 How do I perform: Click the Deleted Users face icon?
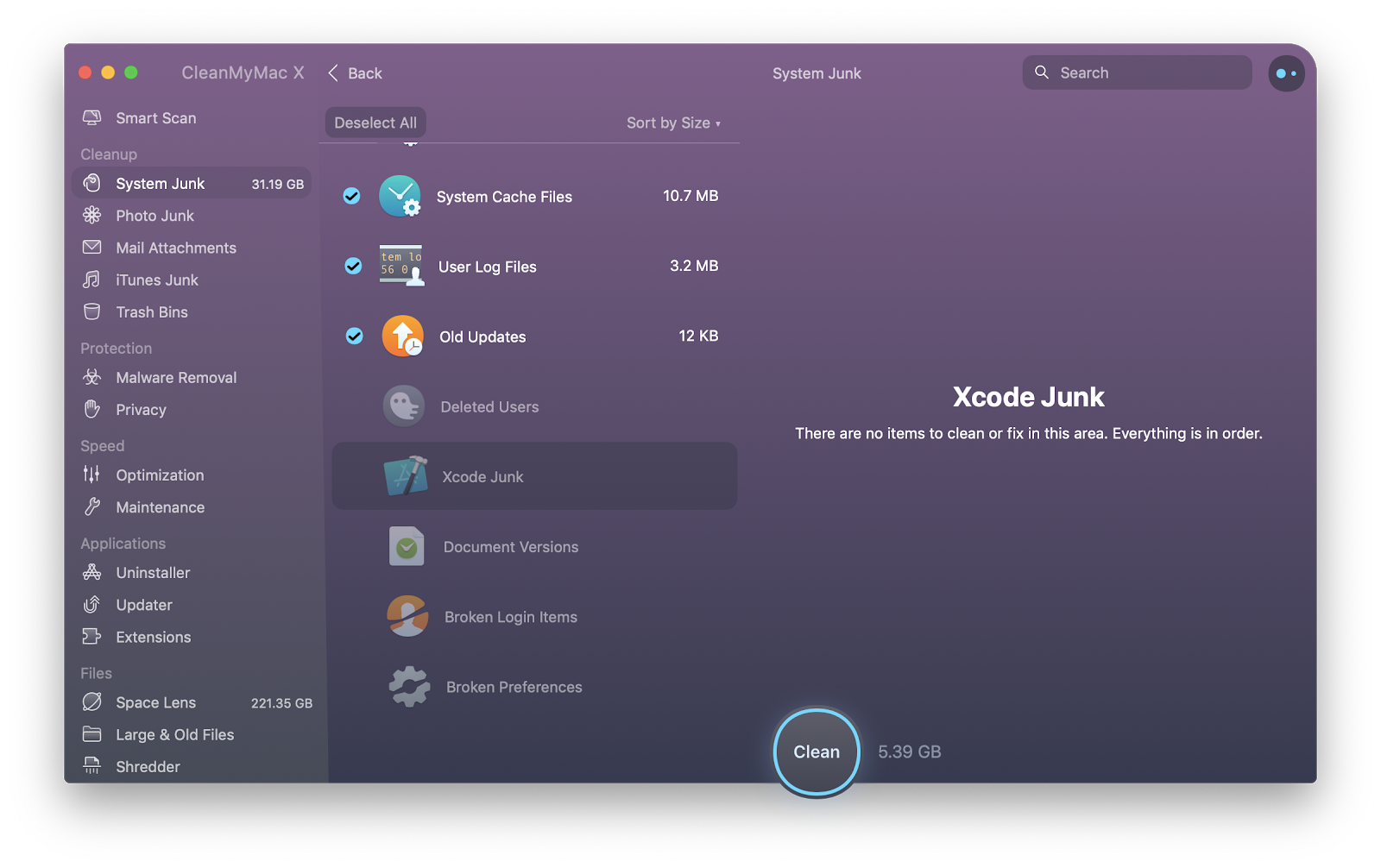point(403,406)
